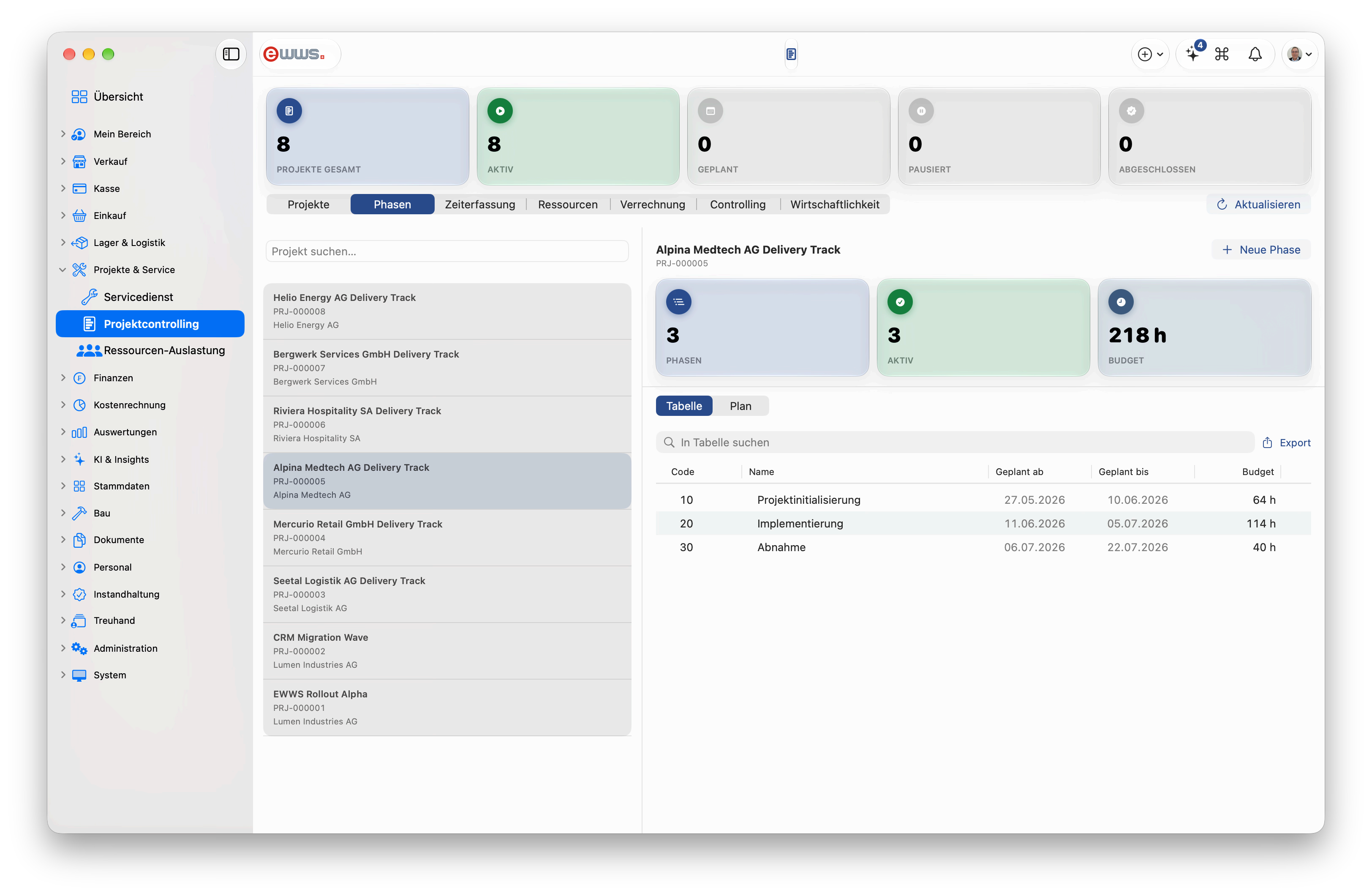Toggle the sidebar panel icon
This screenshot has height=896, width=1372.
pos(231,54)
